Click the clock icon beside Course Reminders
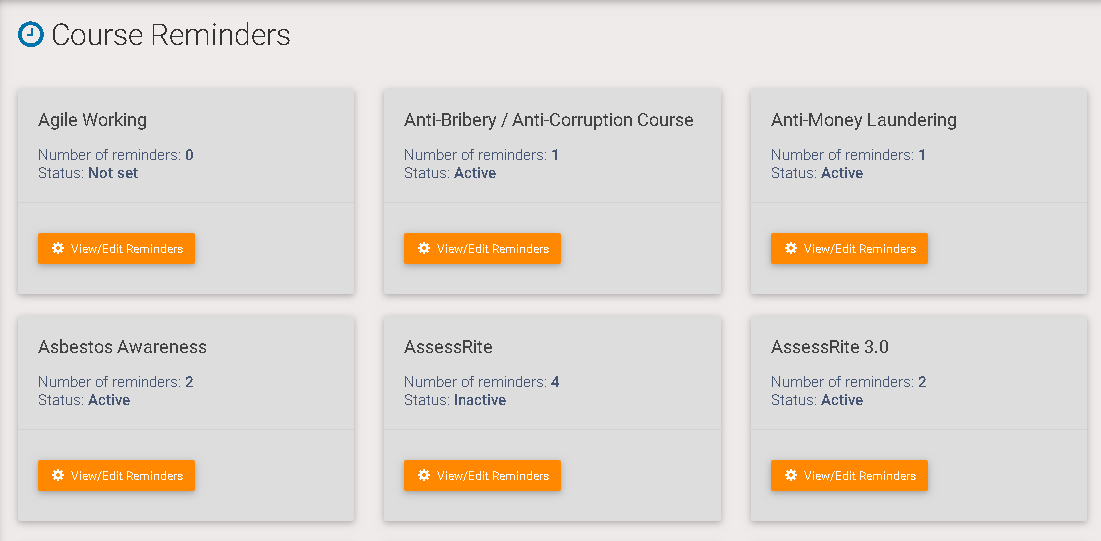Screen dimensions: 1101x541 tap(31, 35)
